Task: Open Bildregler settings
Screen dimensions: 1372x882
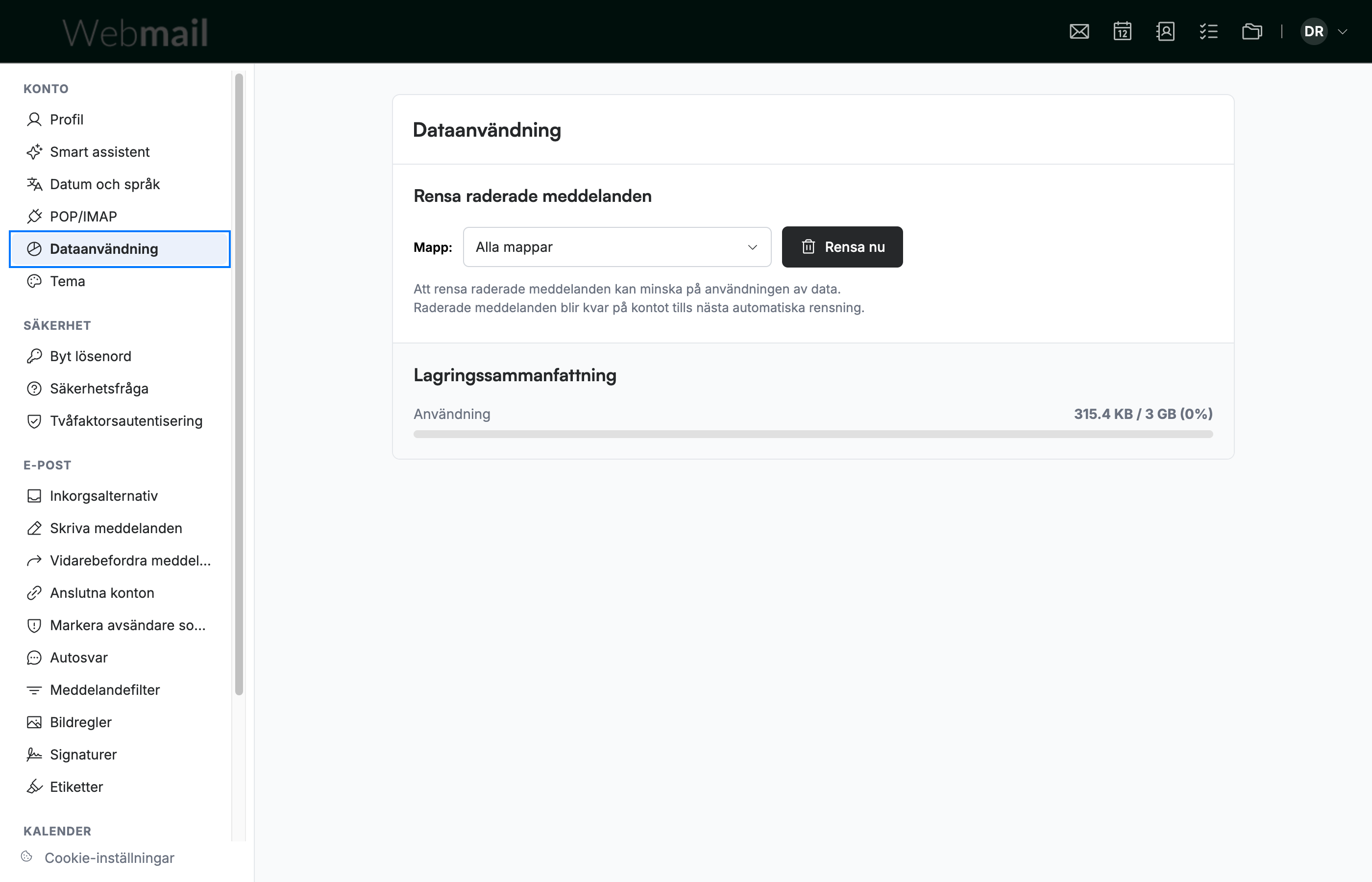Action: (120, 722)
